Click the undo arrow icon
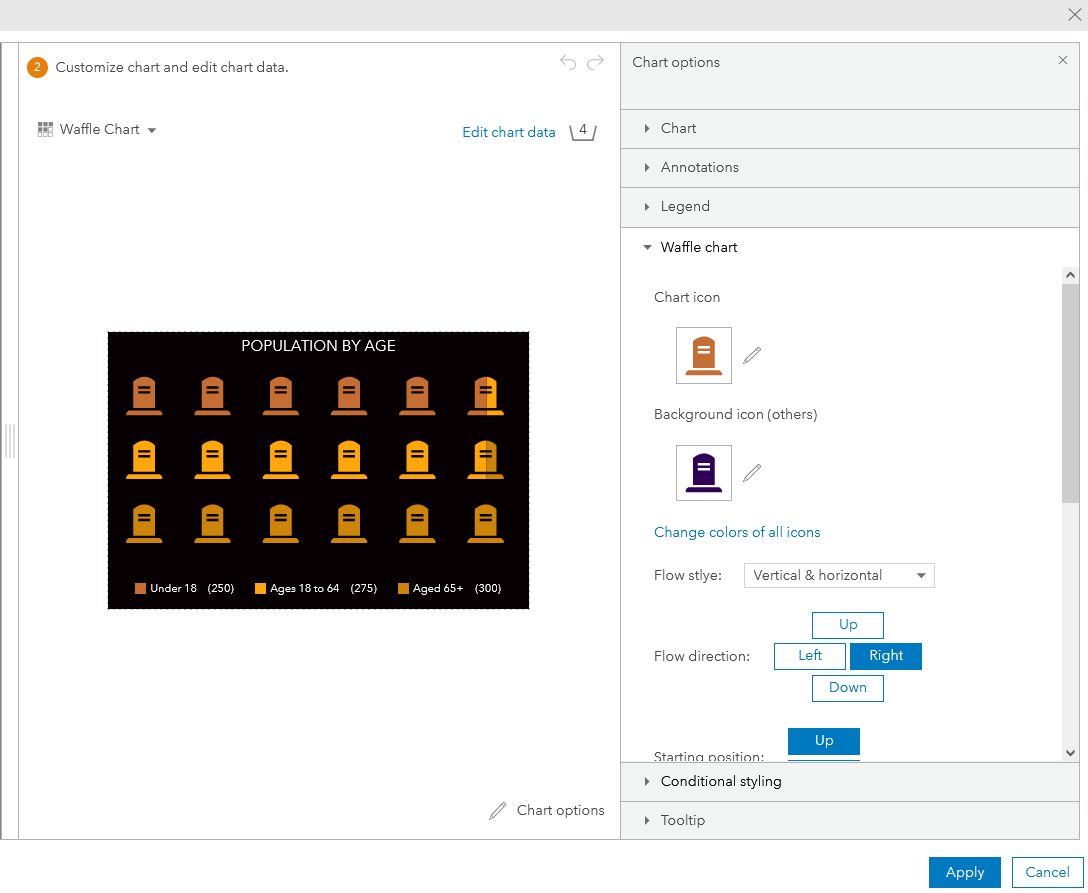The width and height of the screenshot is (1088, 893). pyautogui.click(x=568, y=62)
